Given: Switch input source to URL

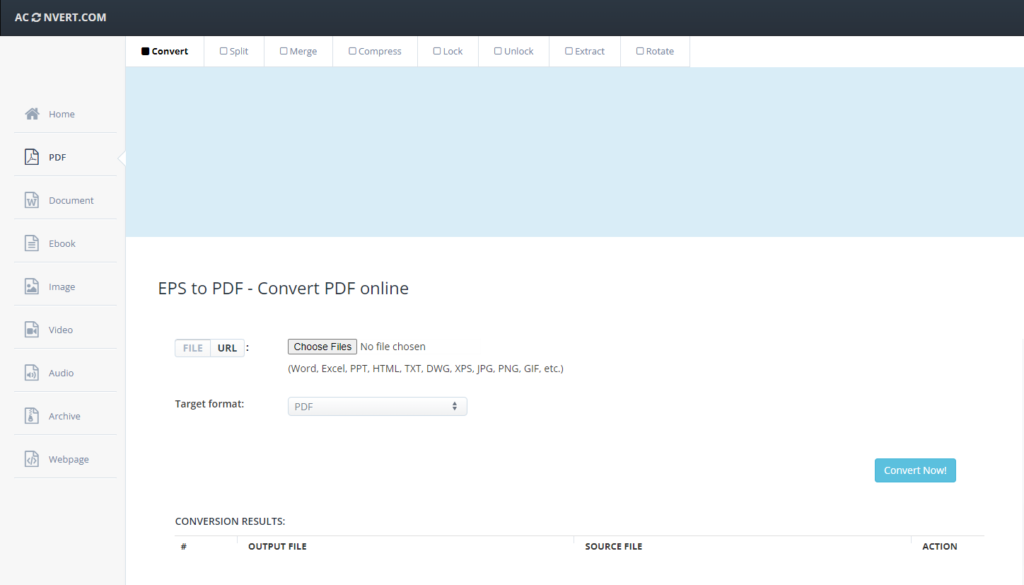Looking at the screenshot, I should 227,348.
